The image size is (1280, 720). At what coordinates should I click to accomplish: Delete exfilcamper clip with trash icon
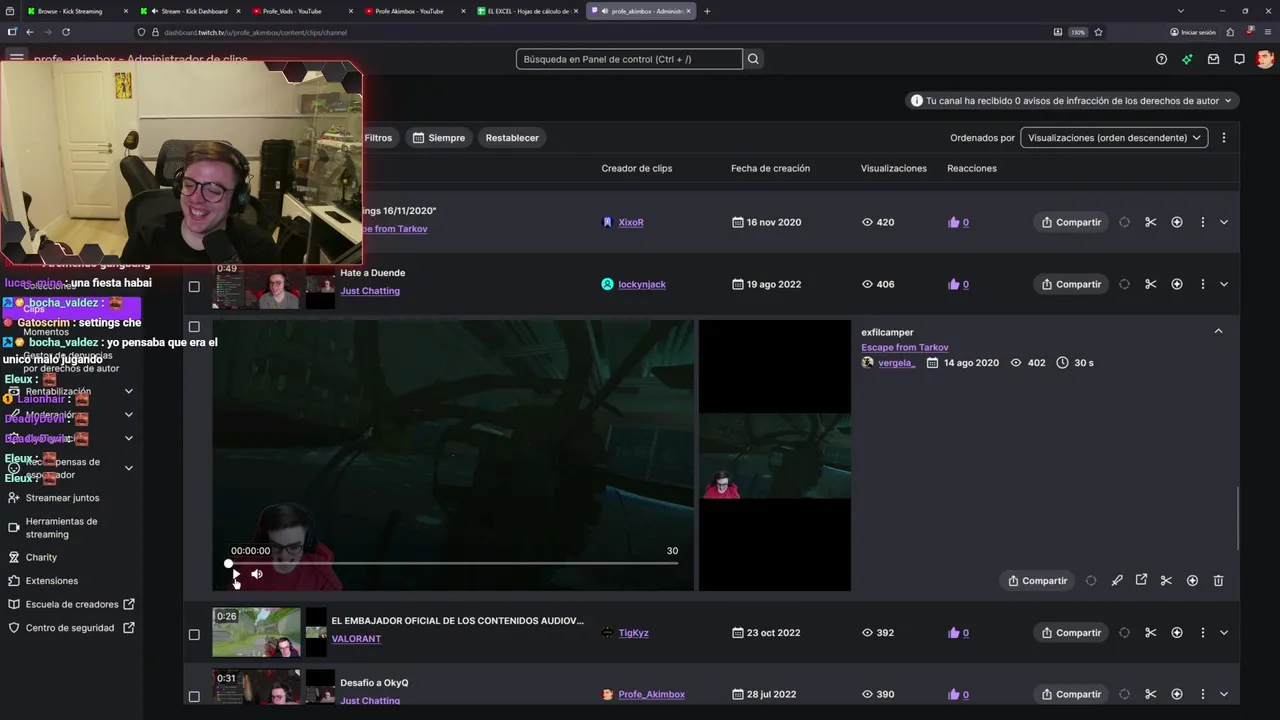click(1218, 580)
